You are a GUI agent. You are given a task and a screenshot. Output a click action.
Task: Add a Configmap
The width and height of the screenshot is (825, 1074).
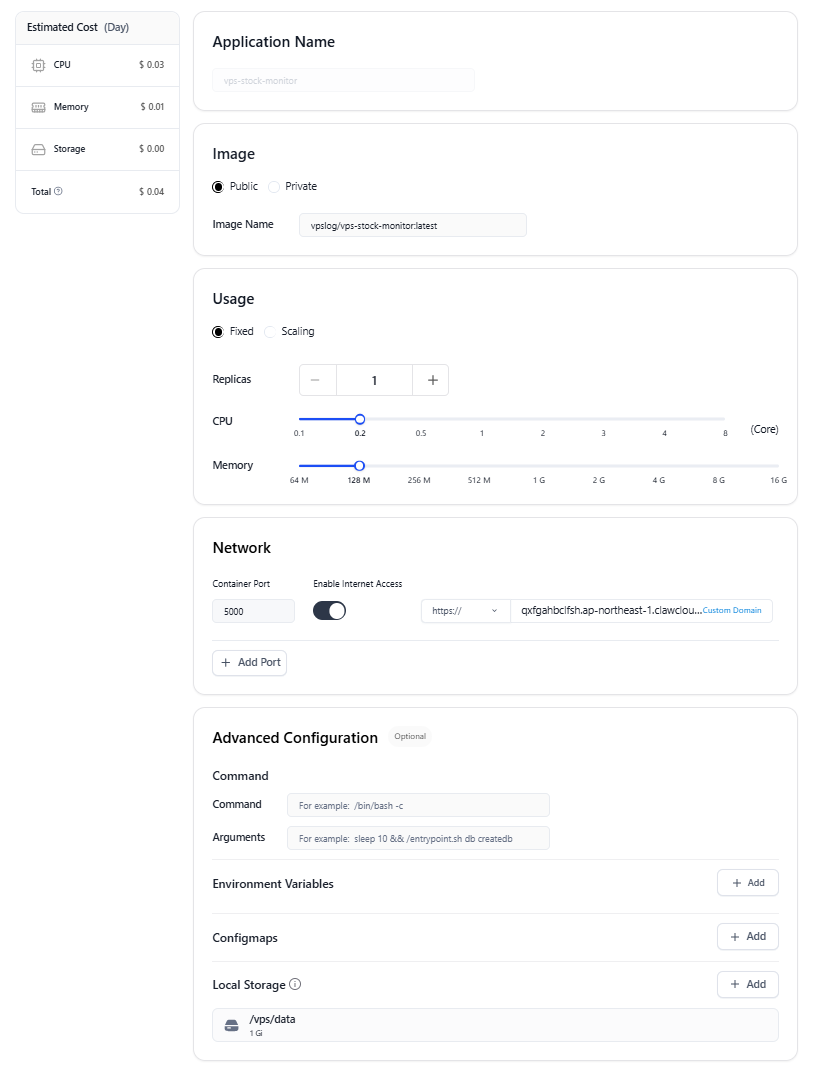[748, 936]
